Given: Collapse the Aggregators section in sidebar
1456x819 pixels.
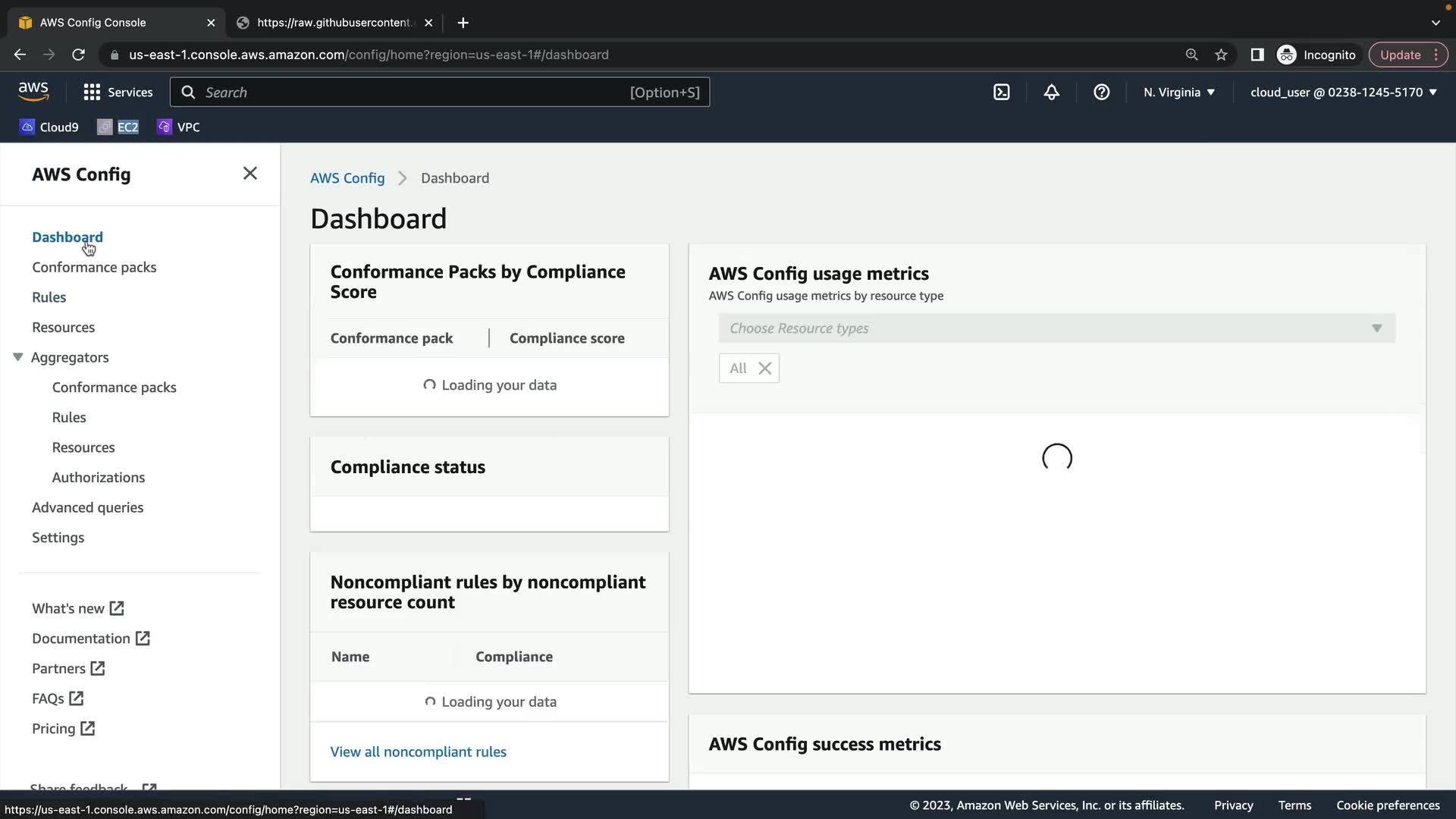Looking at the screenshot, I should tap(18, 357).
